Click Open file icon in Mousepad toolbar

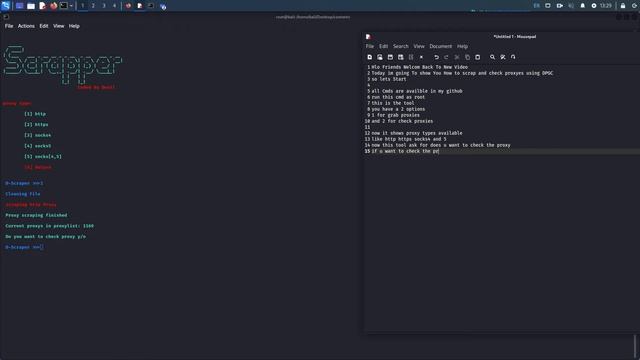click(380, 57)
